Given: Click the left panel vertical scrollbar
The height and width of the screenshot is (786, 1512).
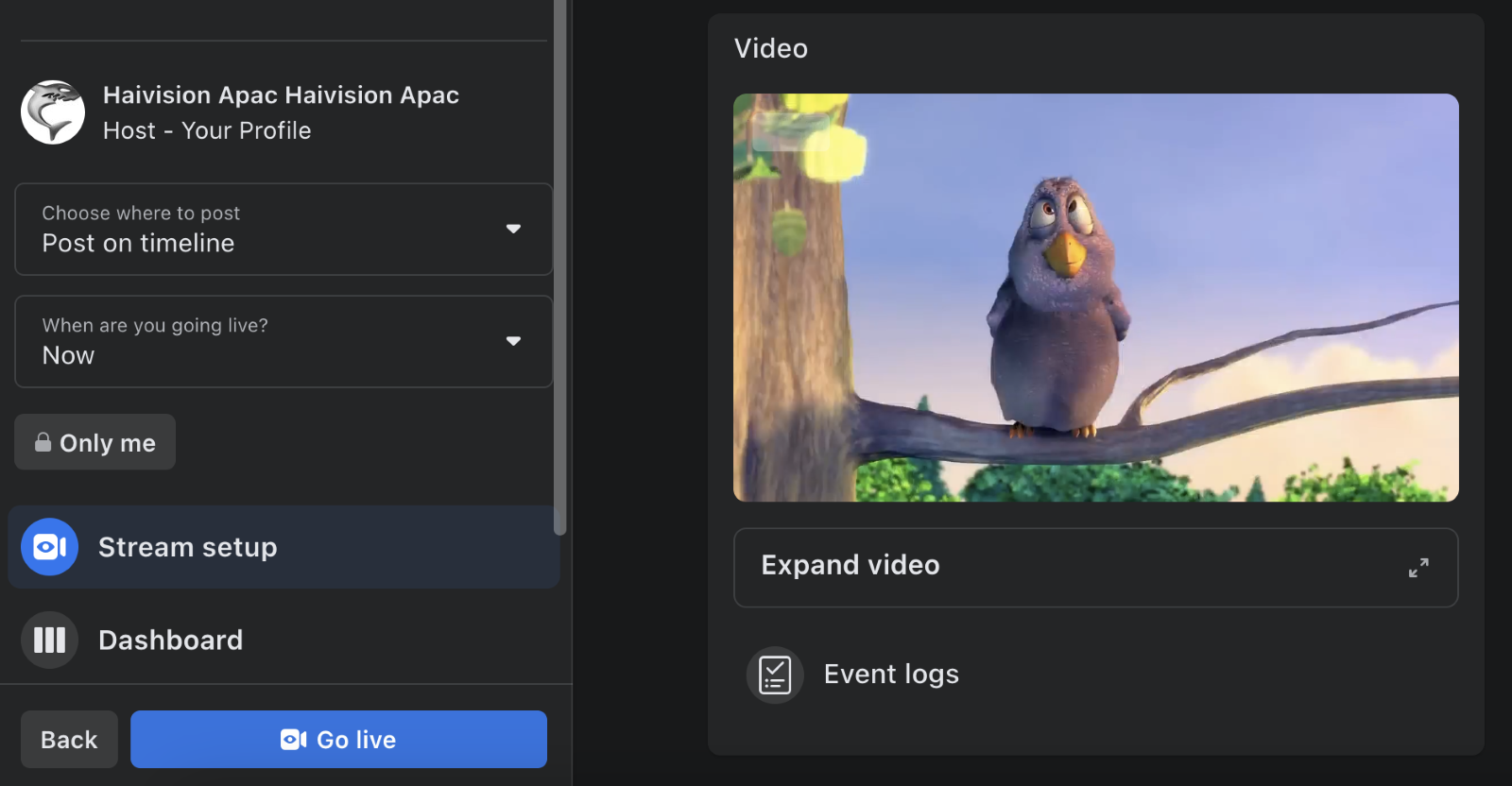Looking at the screenshot, I should (x=559, y=265).
